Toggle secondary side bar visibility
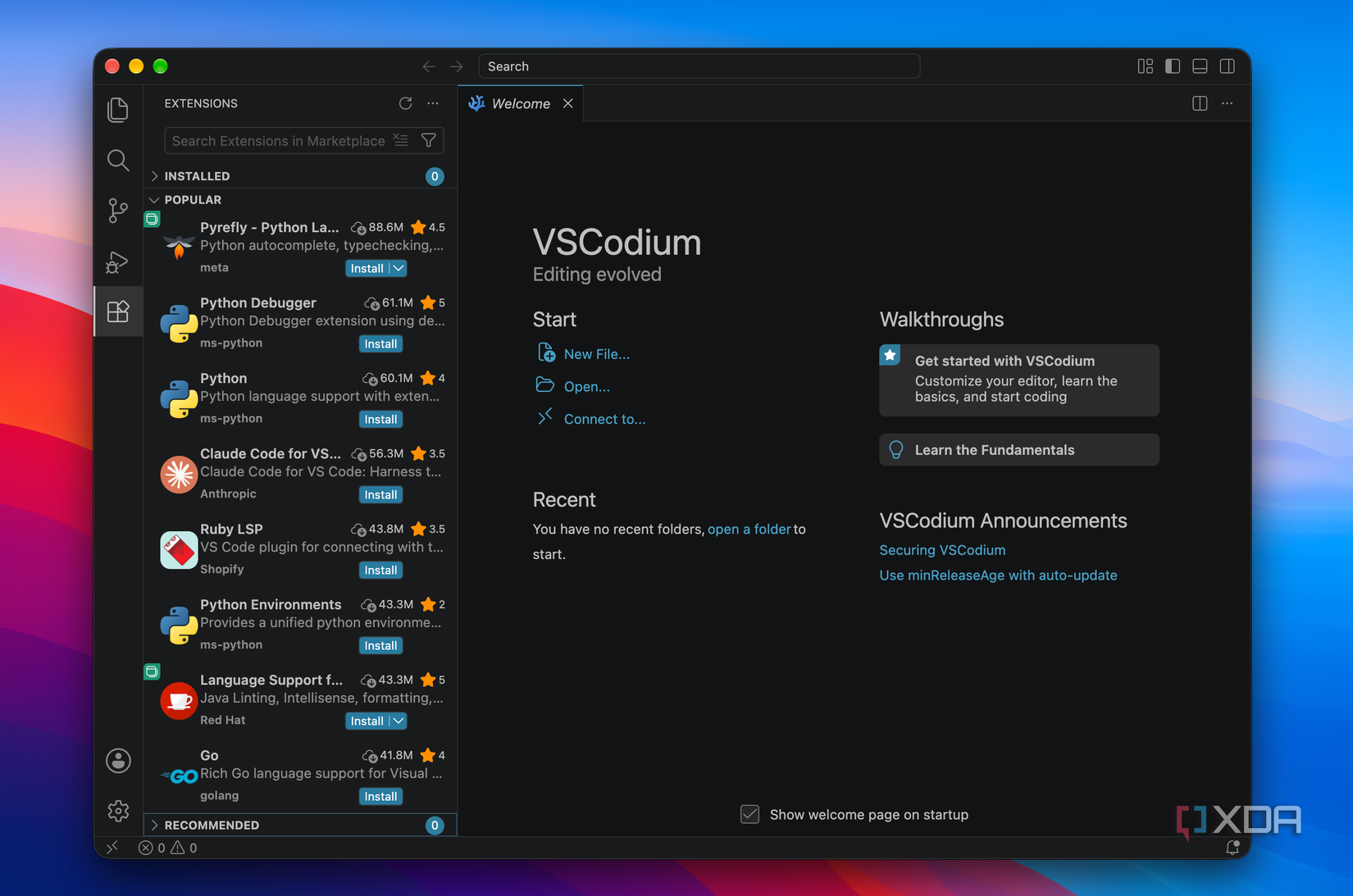The width and height of the screenshot is (1353, 896). point(1228,66)
